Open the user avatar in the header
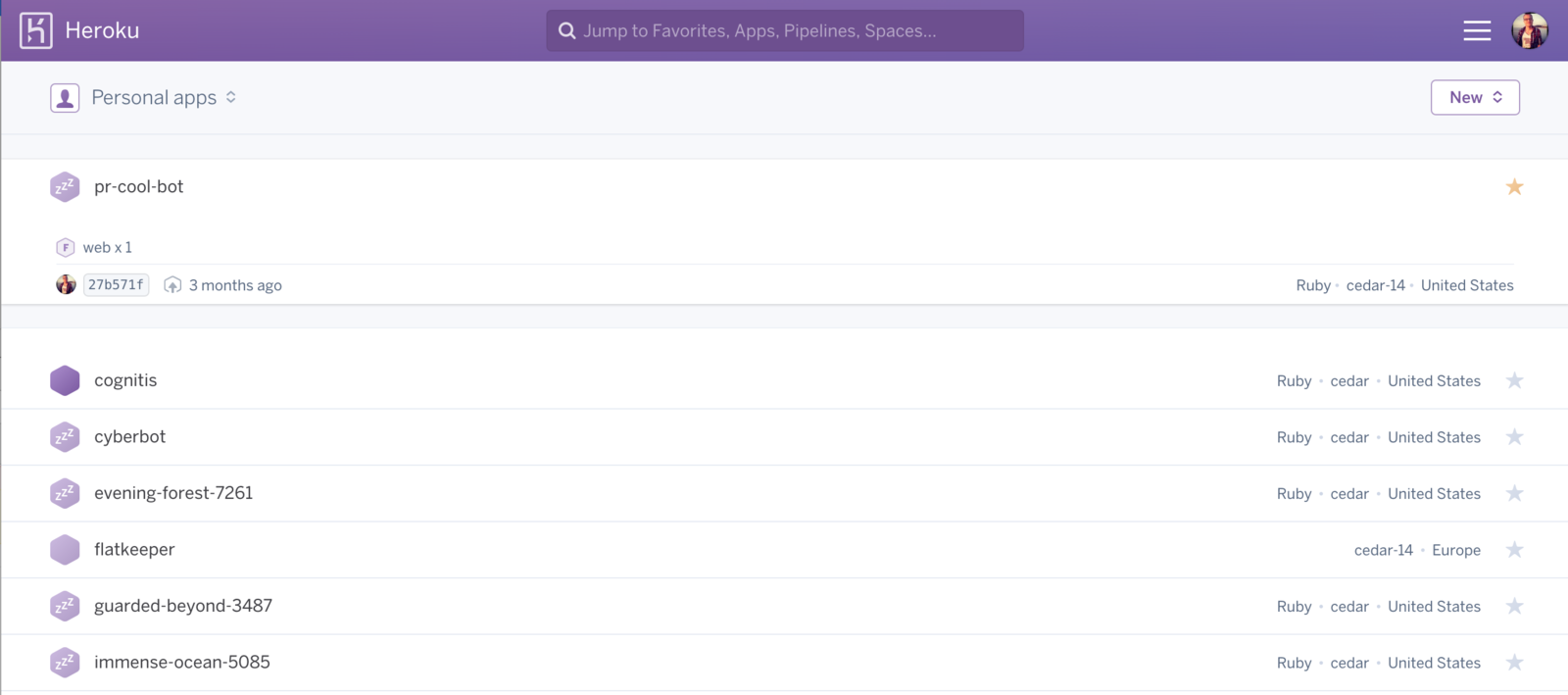 click(x=1529, y=30)
